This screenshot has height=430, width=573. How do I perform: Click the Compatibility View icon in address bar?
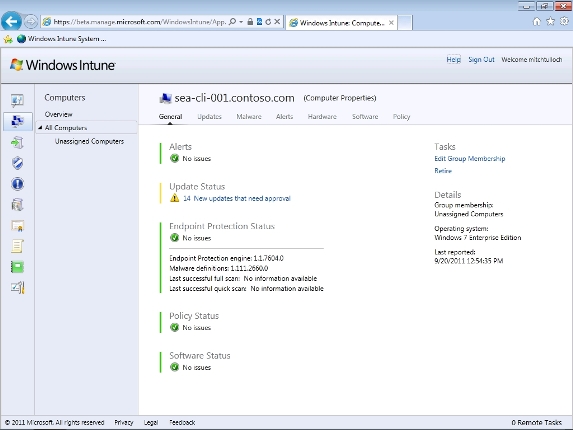259,22
